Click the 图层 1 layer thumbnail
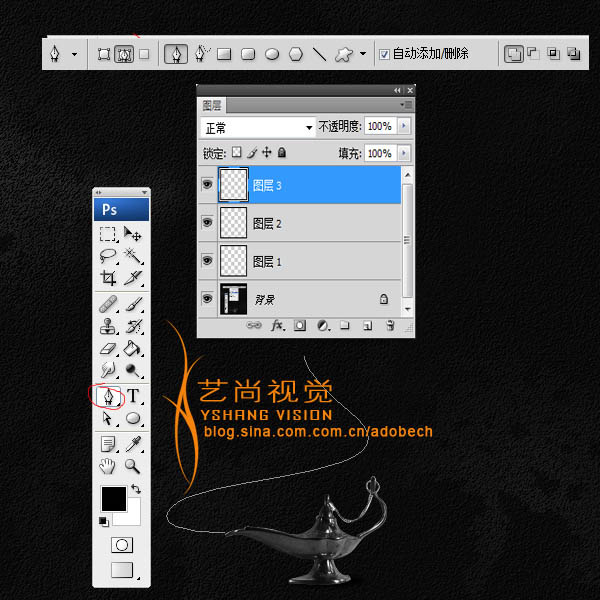Image resolution: width=600 pixels, height=600 pixels. click(x=233, y=261)
